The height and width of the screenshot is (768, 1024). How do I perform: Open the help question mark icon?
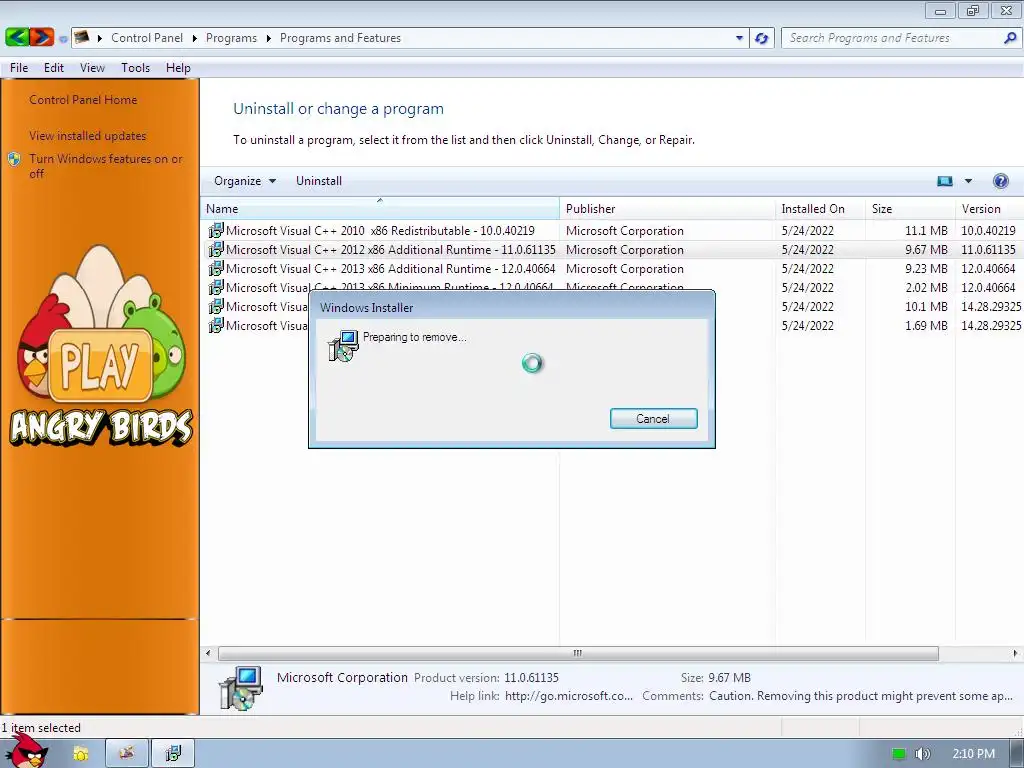1000,181
